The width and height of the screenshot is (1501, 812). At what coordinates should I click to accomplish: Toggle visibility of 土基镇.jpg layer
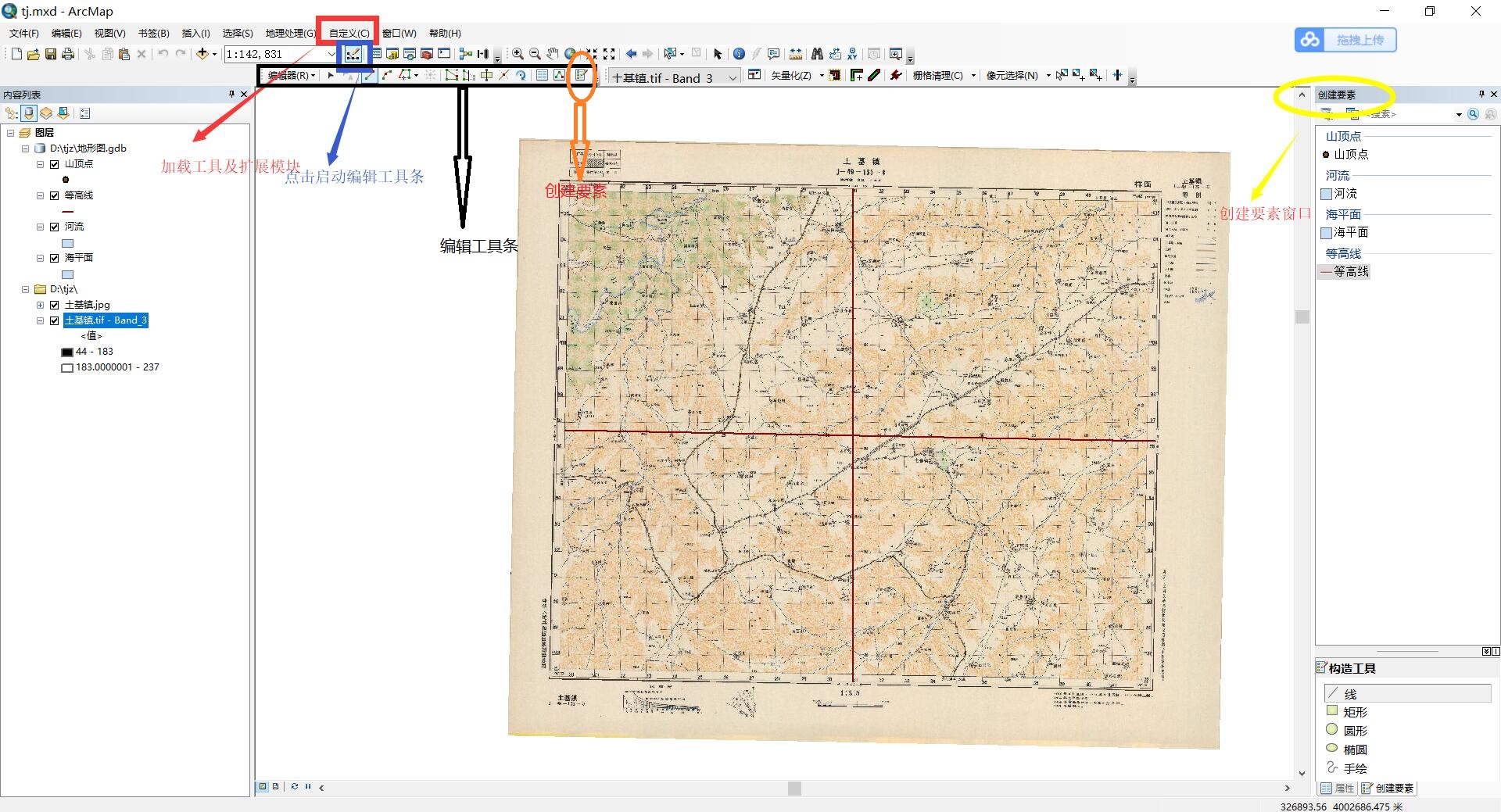click(55, 305)
